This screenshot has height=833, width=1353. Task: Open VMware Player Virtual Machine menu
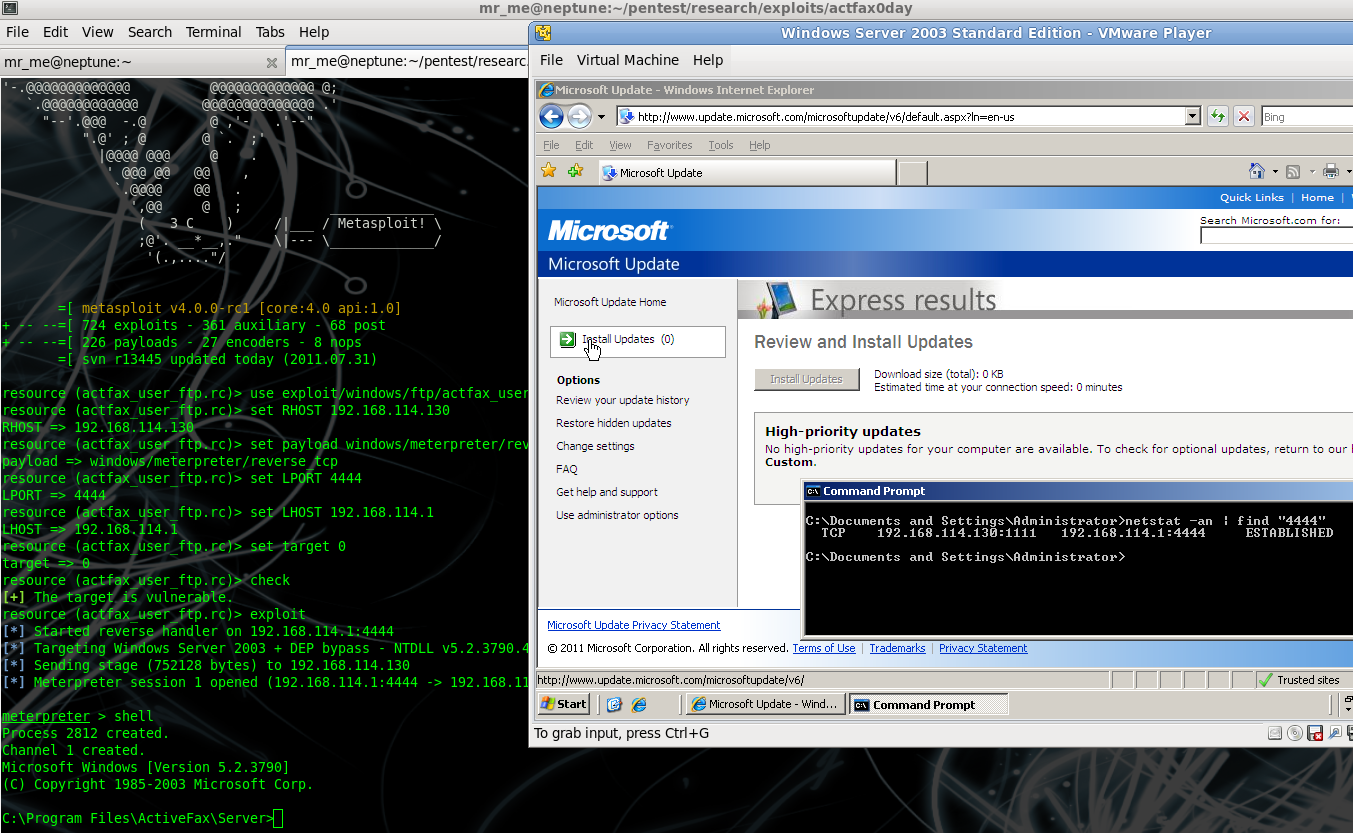[628, 60]
